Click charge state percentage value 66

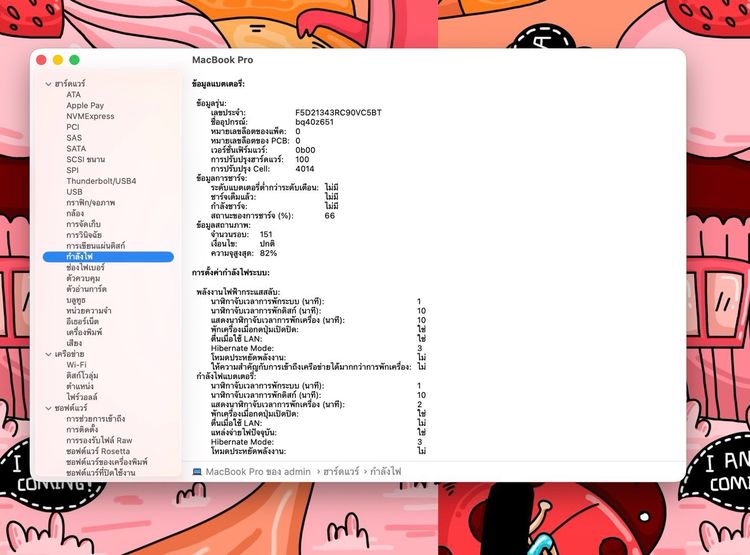330,216
